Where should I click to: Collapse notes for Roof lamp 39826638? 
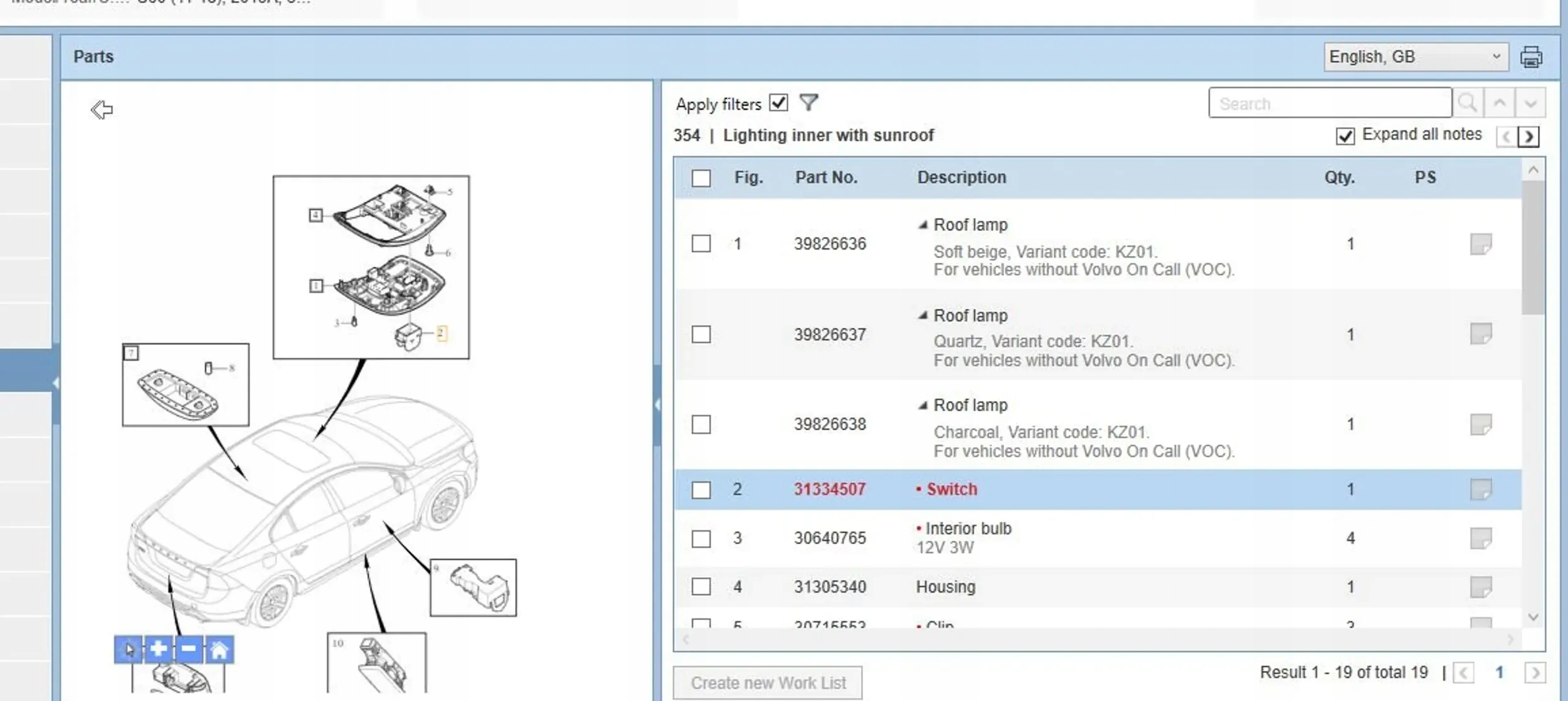923,406
